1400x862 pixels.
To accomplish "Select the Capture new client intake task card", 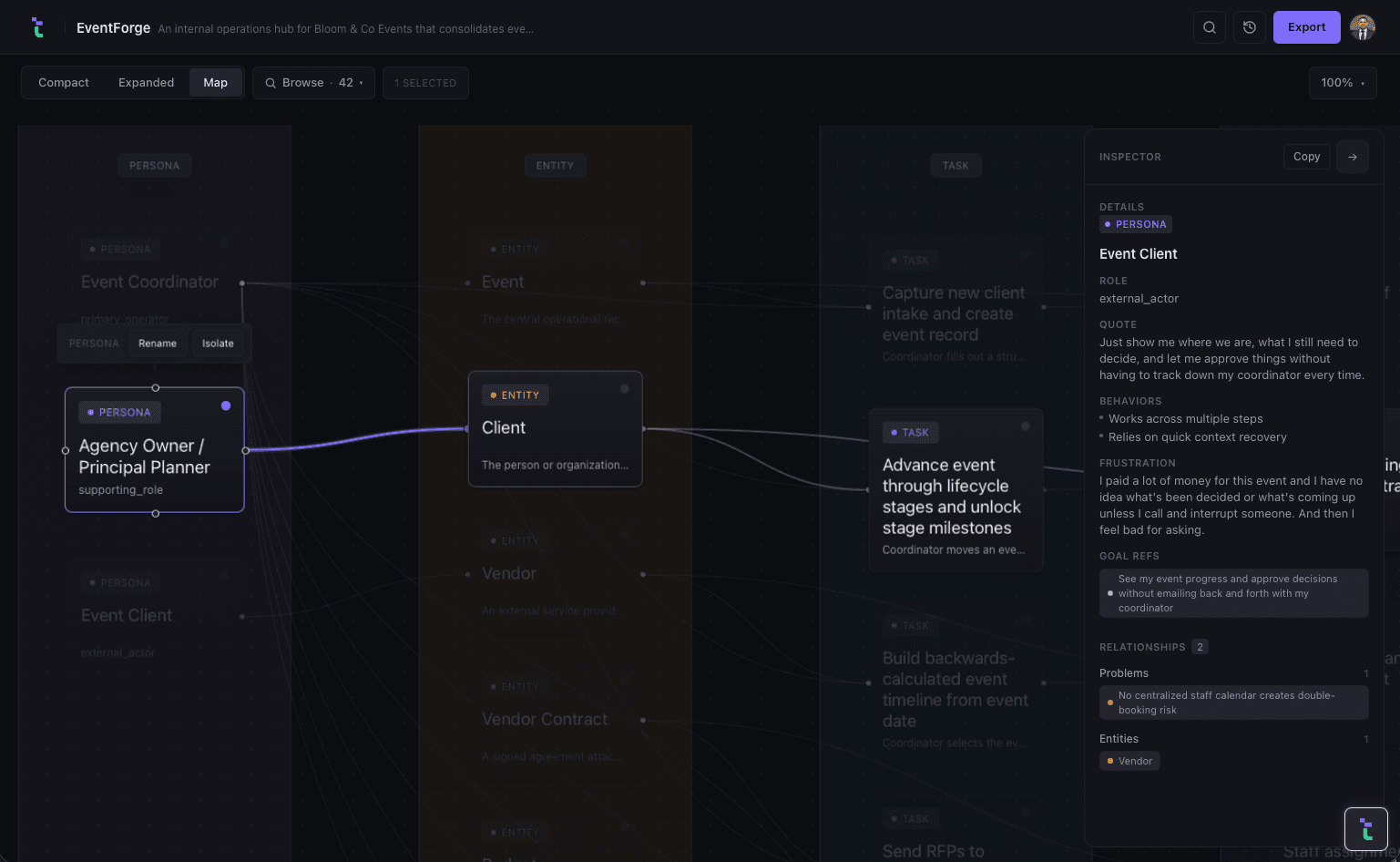I will 956,307.
